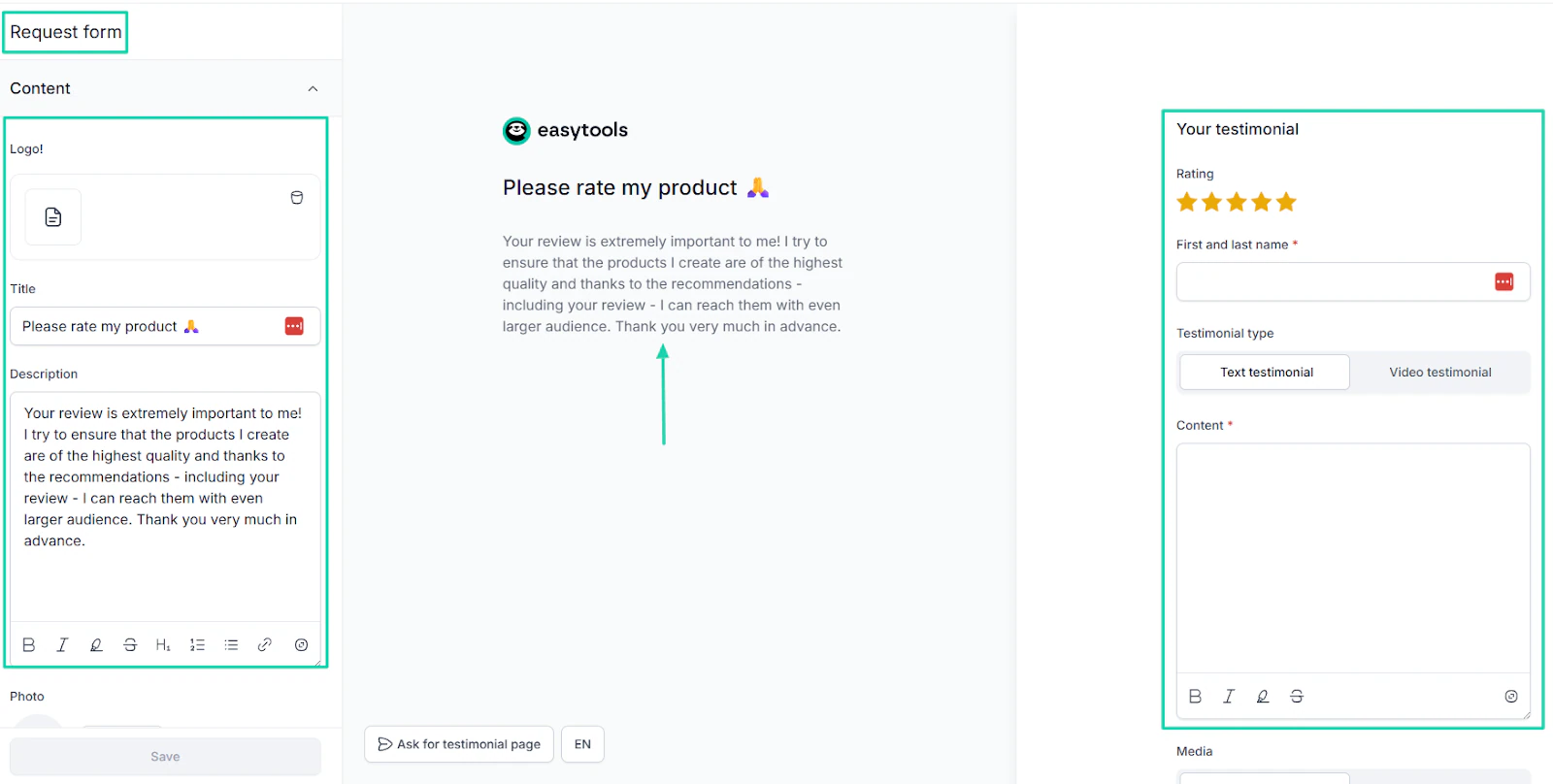Insert link in Description editor

[x=264, y=645]
